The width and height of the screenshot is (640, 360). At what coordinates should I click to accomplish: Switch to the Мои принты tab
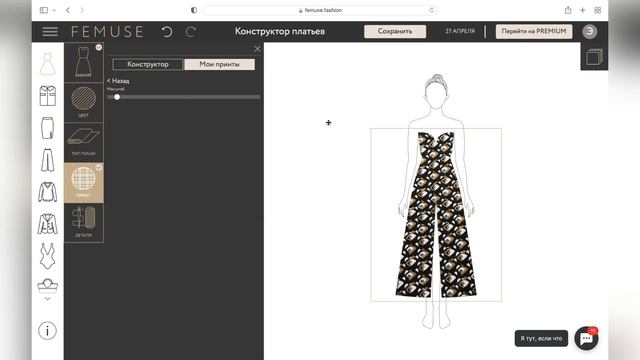220,64
